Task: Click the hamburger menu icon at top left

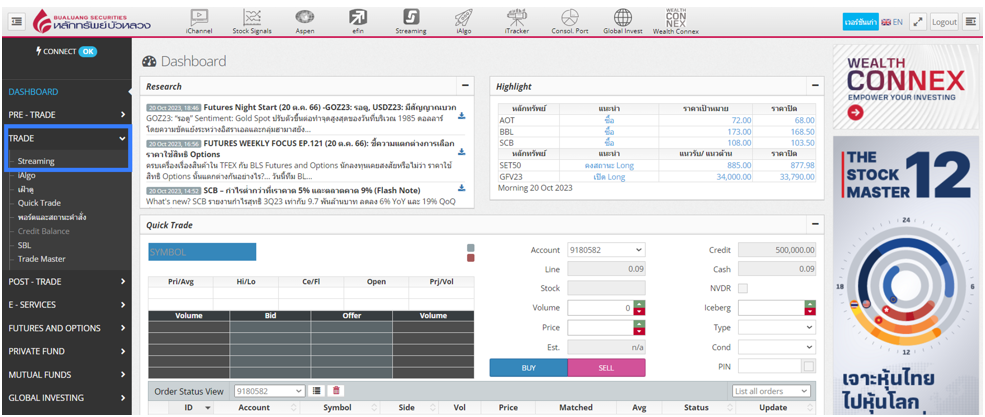Action: tap(15, 21)
